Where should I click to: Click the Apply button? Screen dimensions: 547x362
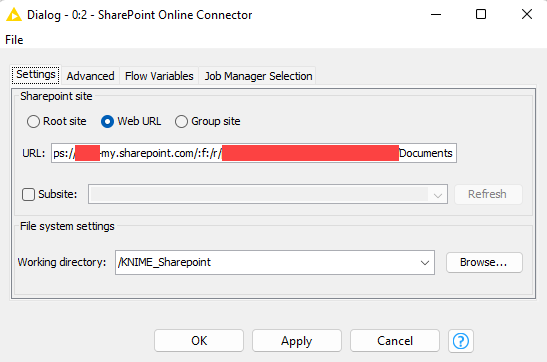297,341
